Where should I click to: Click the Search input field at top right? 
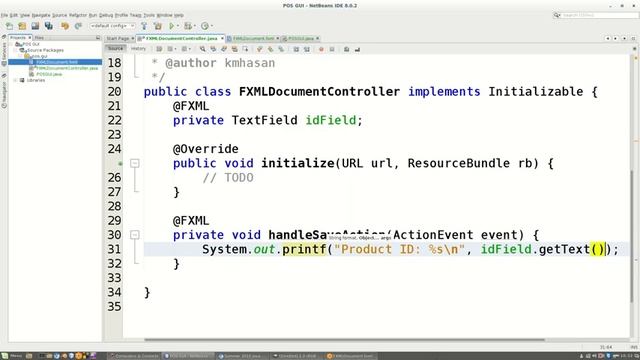600,15
